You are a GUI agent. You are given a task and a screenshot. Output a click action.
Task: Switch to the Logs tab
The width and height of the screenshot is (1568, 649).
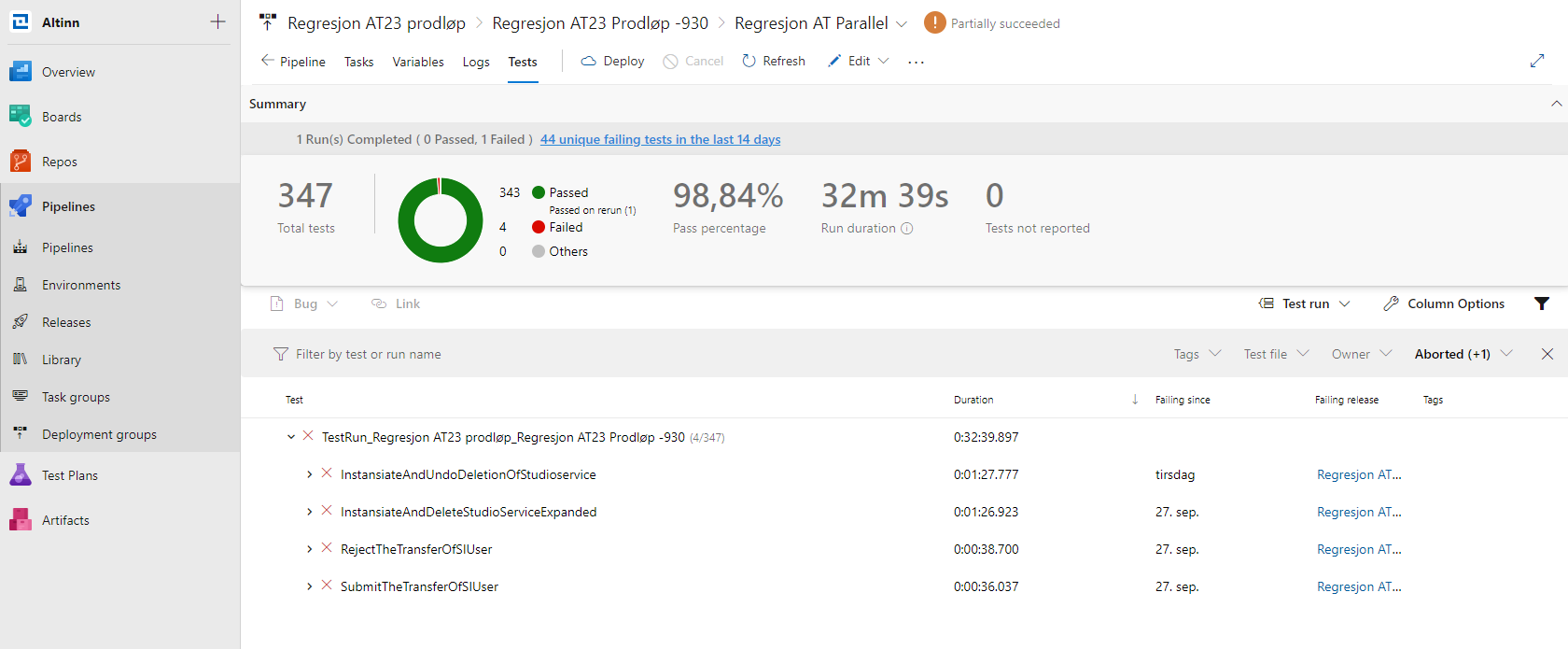click(x=476, y=62)
